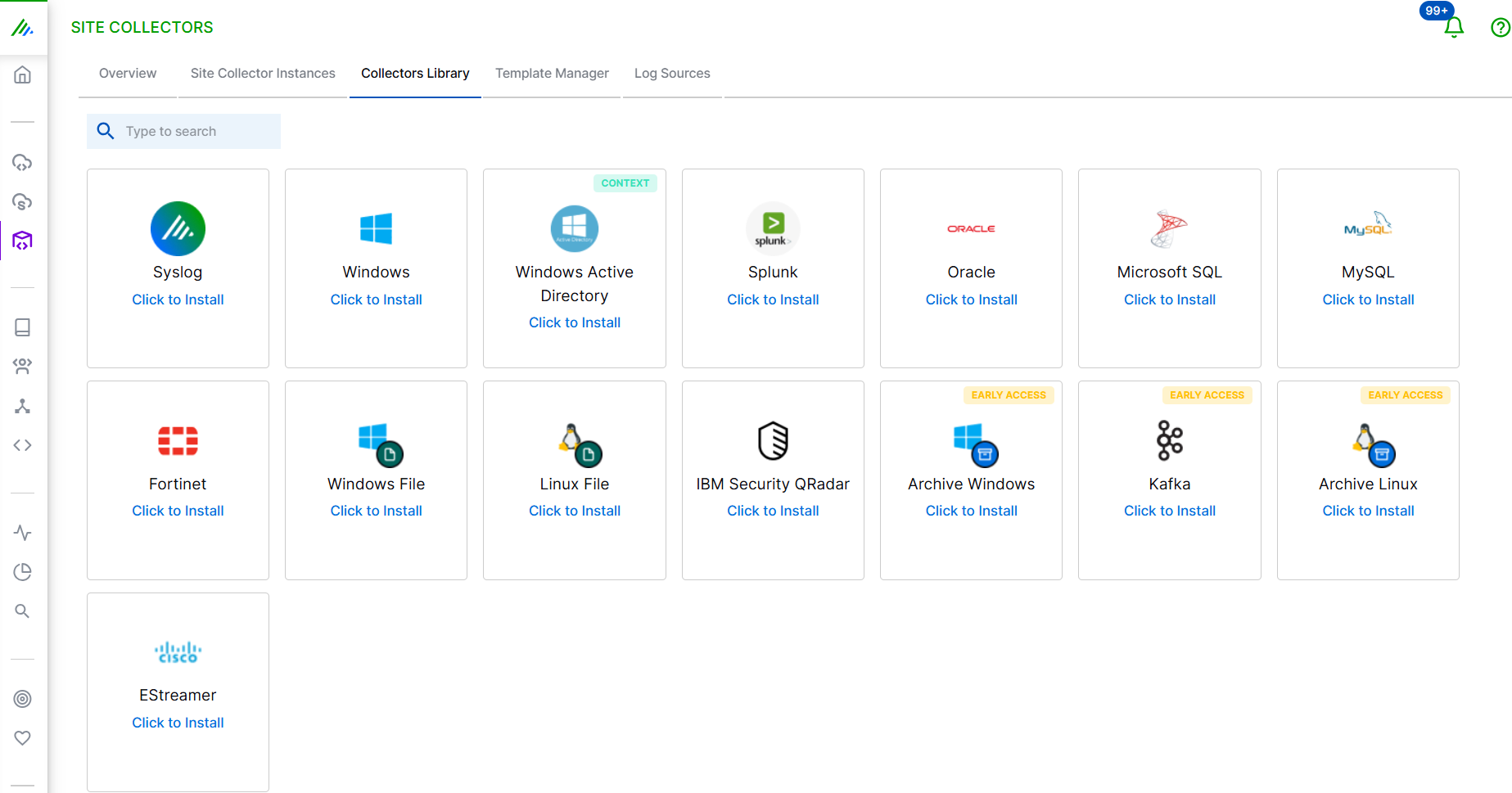Open the target icon in sidebar
The image size is (1512, 793).
point(23,699)
